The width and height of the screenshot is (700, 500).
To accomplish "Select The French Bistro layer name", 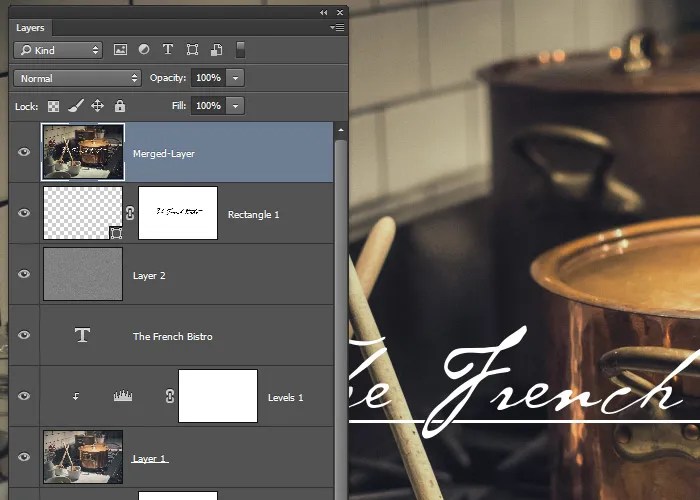I will pyautogui.click(x=173, y=337).
